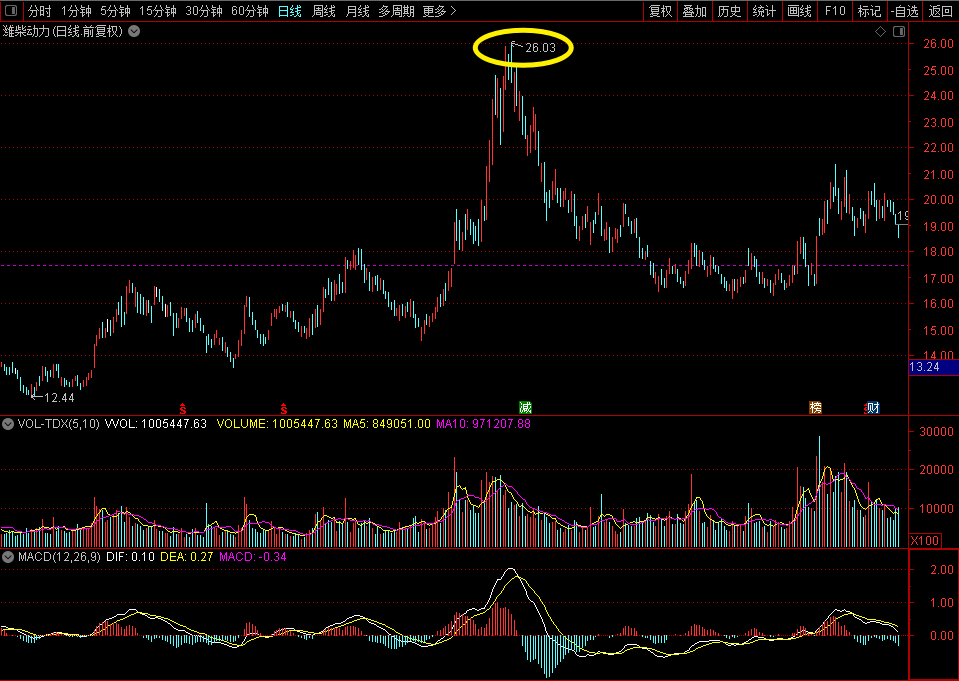Switch to 分时 intraday view
The width and height of the screenshot is (959, 681).
[x=40, y=11]
